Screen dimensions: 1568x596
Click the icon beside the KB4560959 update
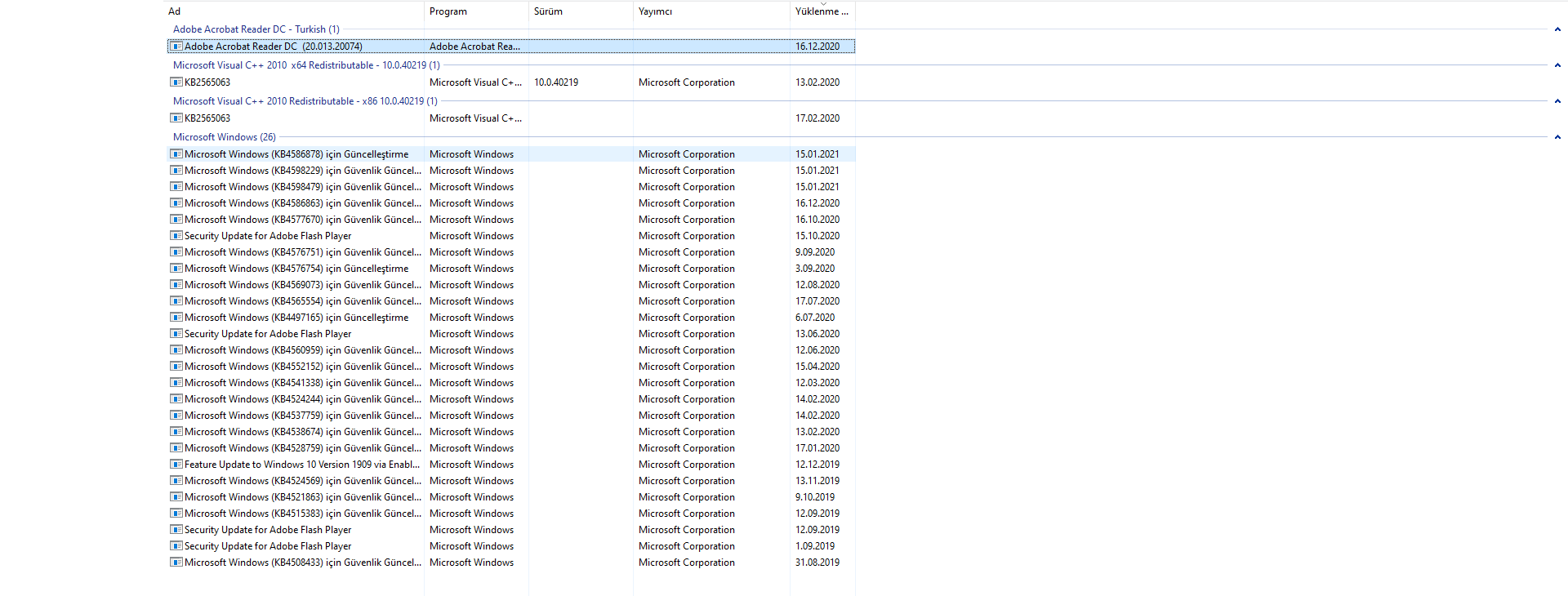pos(176,350)
